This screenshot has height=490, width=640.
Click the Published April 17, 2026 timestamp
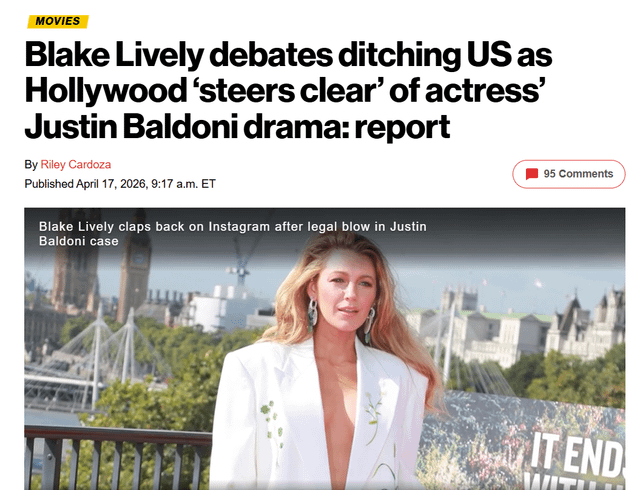pos(120,184)
